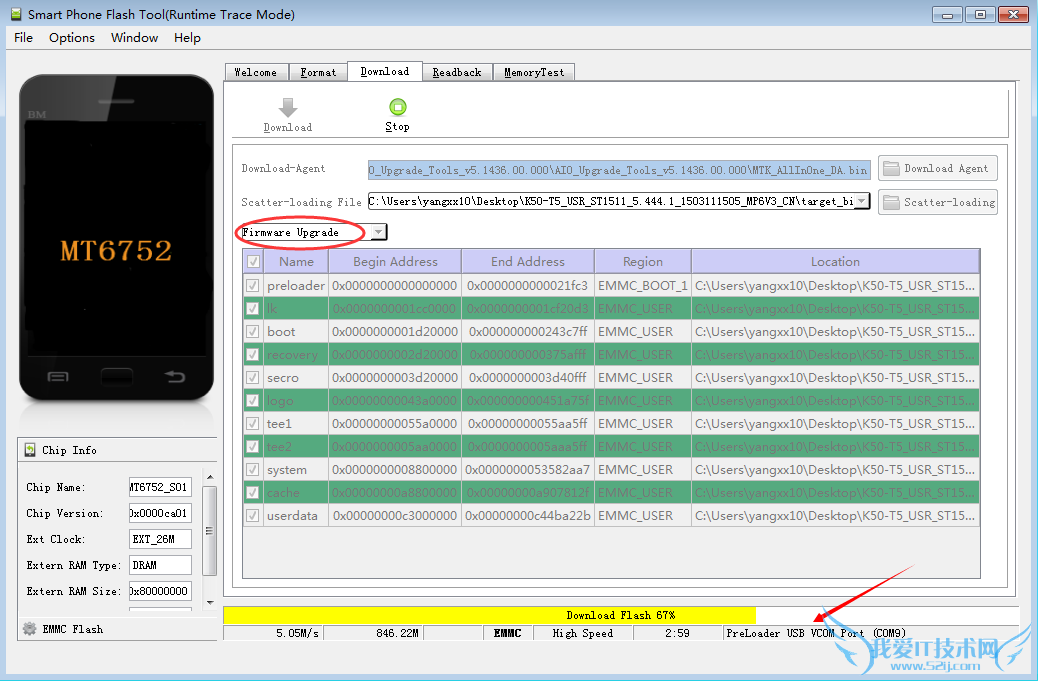Click the Scatter-loading browse button
Viewport: 1038px width, 681px height.
[937, 202]
